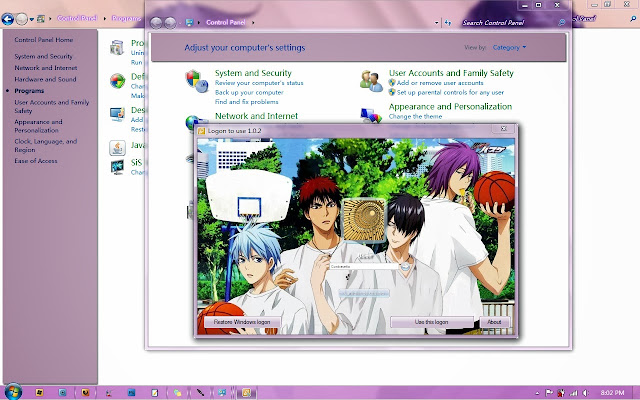Click the Network and Internet globe icon
Image resolution: width=640 pixels, height=400 pixels.
[196, 123]
